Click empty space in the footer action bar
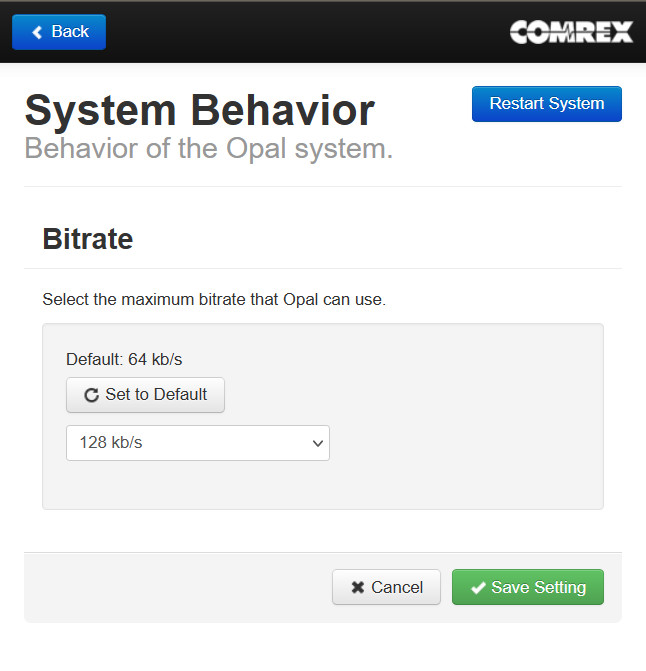The image size is (646, 671). coord(170,588)
